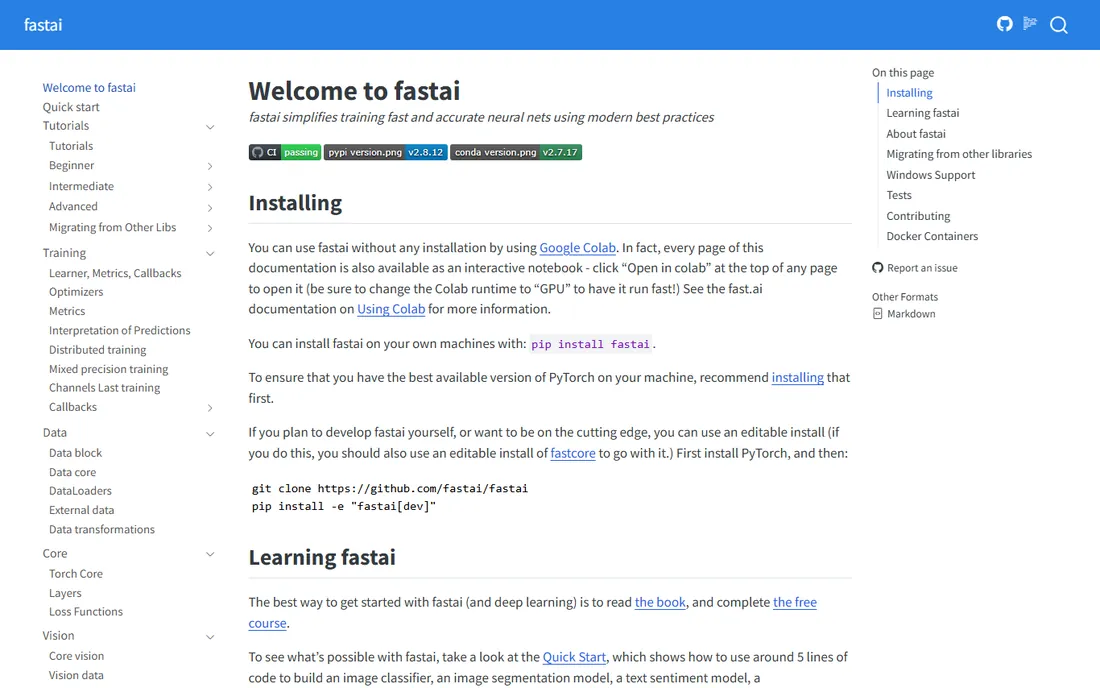Open Vision data page
The height and width of the screenshot is (688, 1100).
point(76,675)
